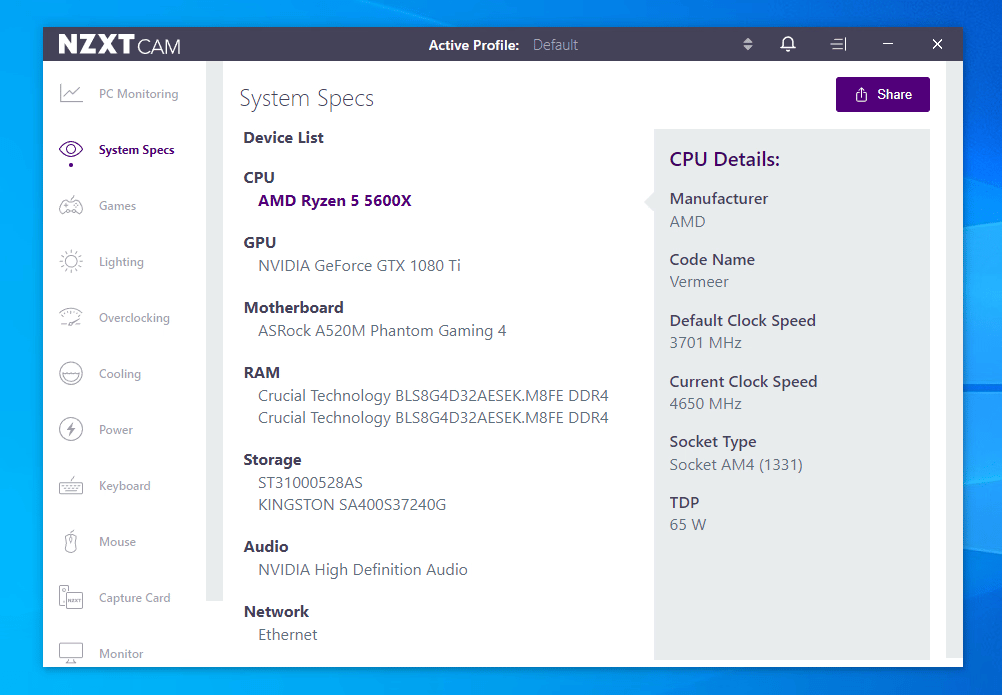Click the System Specs page title
Viewport: 1002px width, 695px height.
click(x=307, y=98)
